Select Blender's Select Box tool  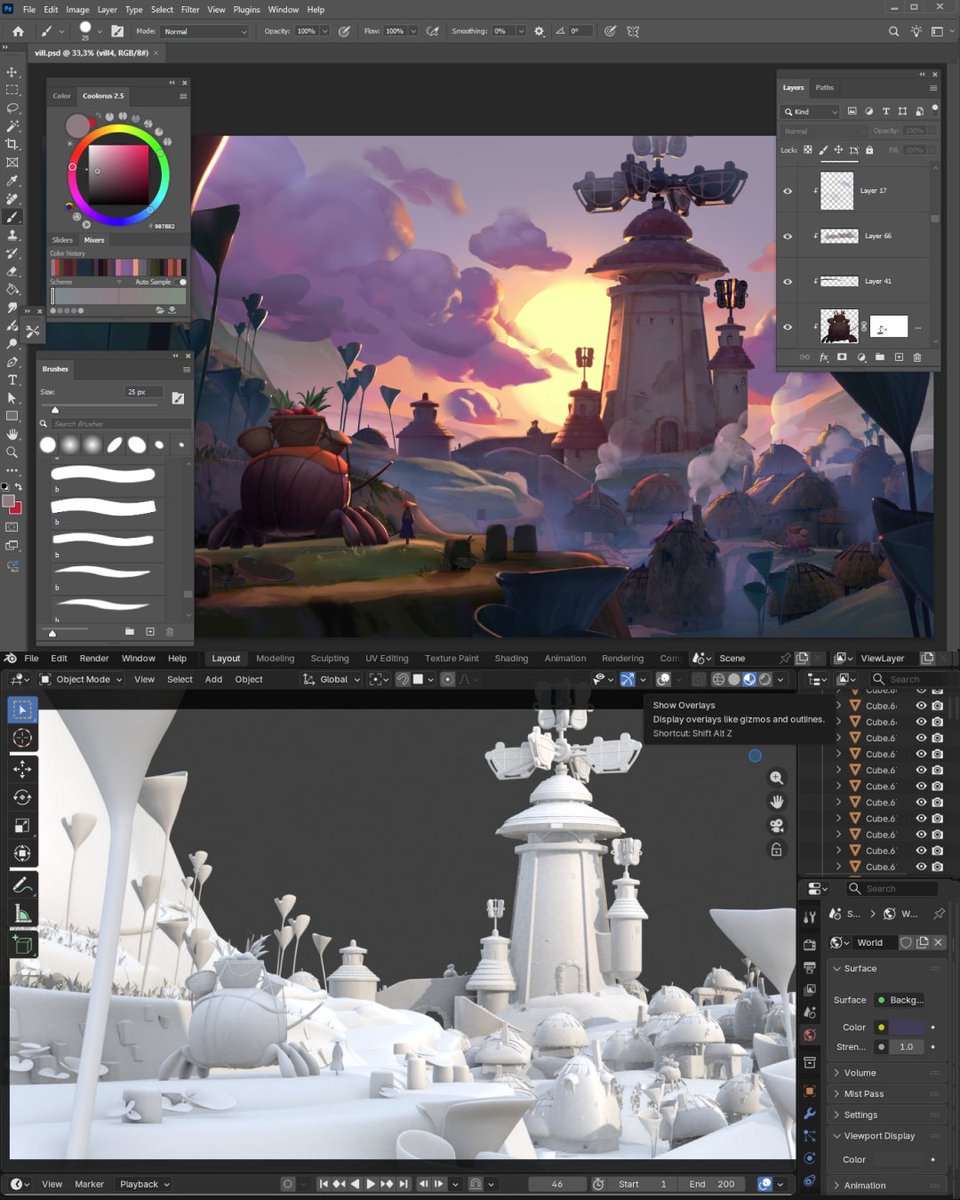pyautogui.click(x=23, y=709)
